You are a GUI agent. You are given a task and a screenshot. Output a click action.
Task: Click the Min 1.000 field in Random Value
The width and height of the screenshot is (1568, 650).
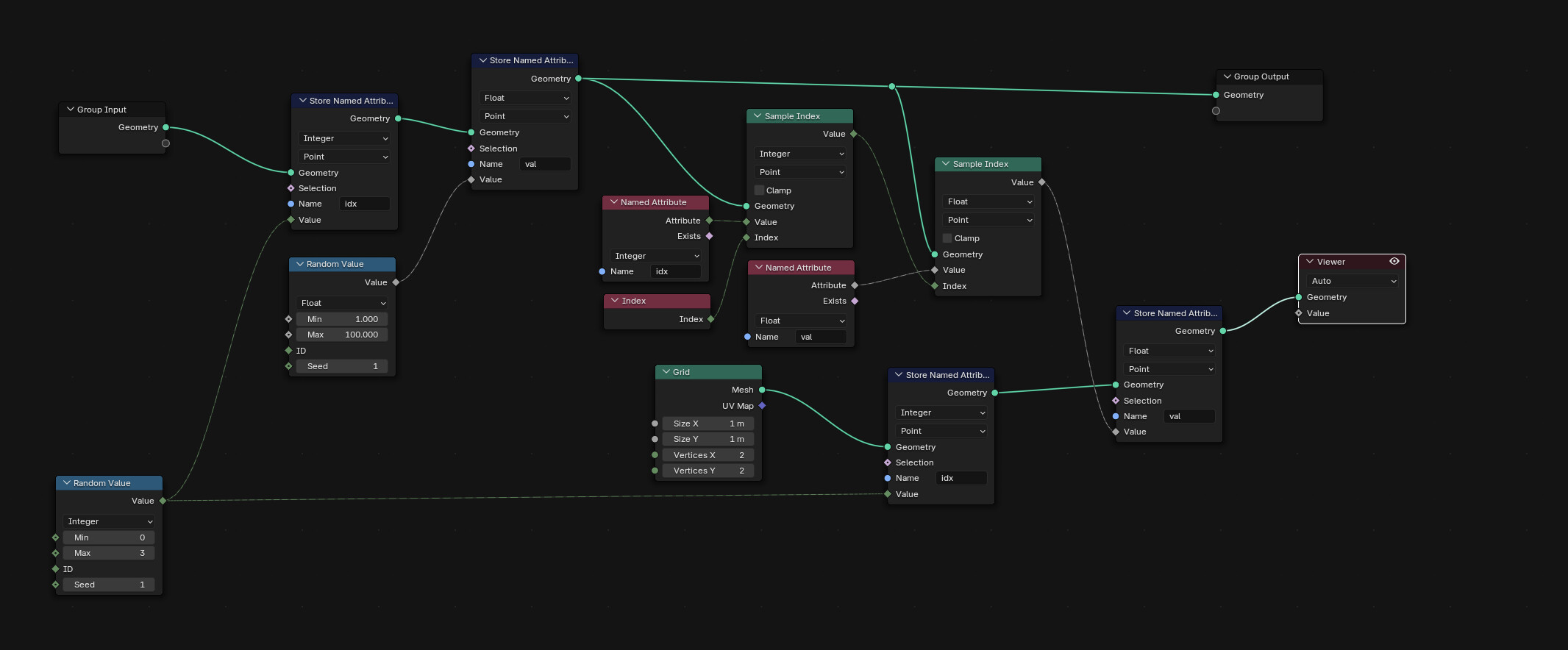click(x=342, y=319)
